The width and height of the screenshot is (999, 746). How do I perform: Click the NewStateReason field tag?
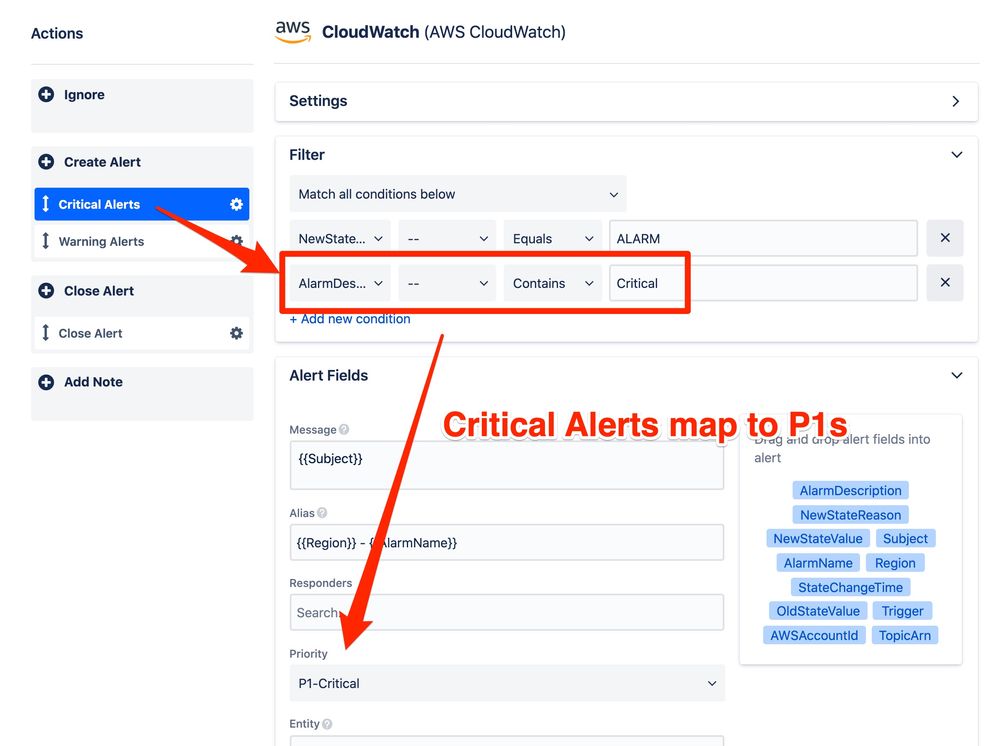851,515
